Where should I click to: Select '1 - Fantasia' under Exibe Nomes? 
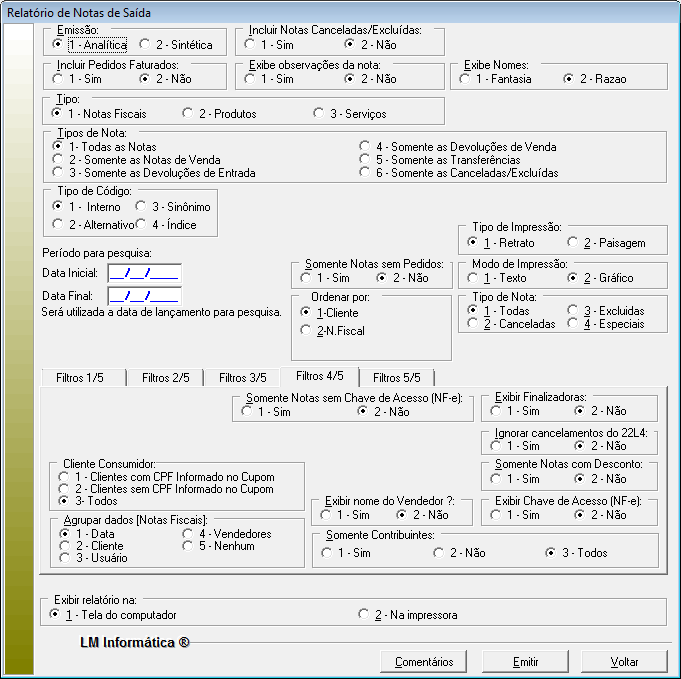(466, 79)
